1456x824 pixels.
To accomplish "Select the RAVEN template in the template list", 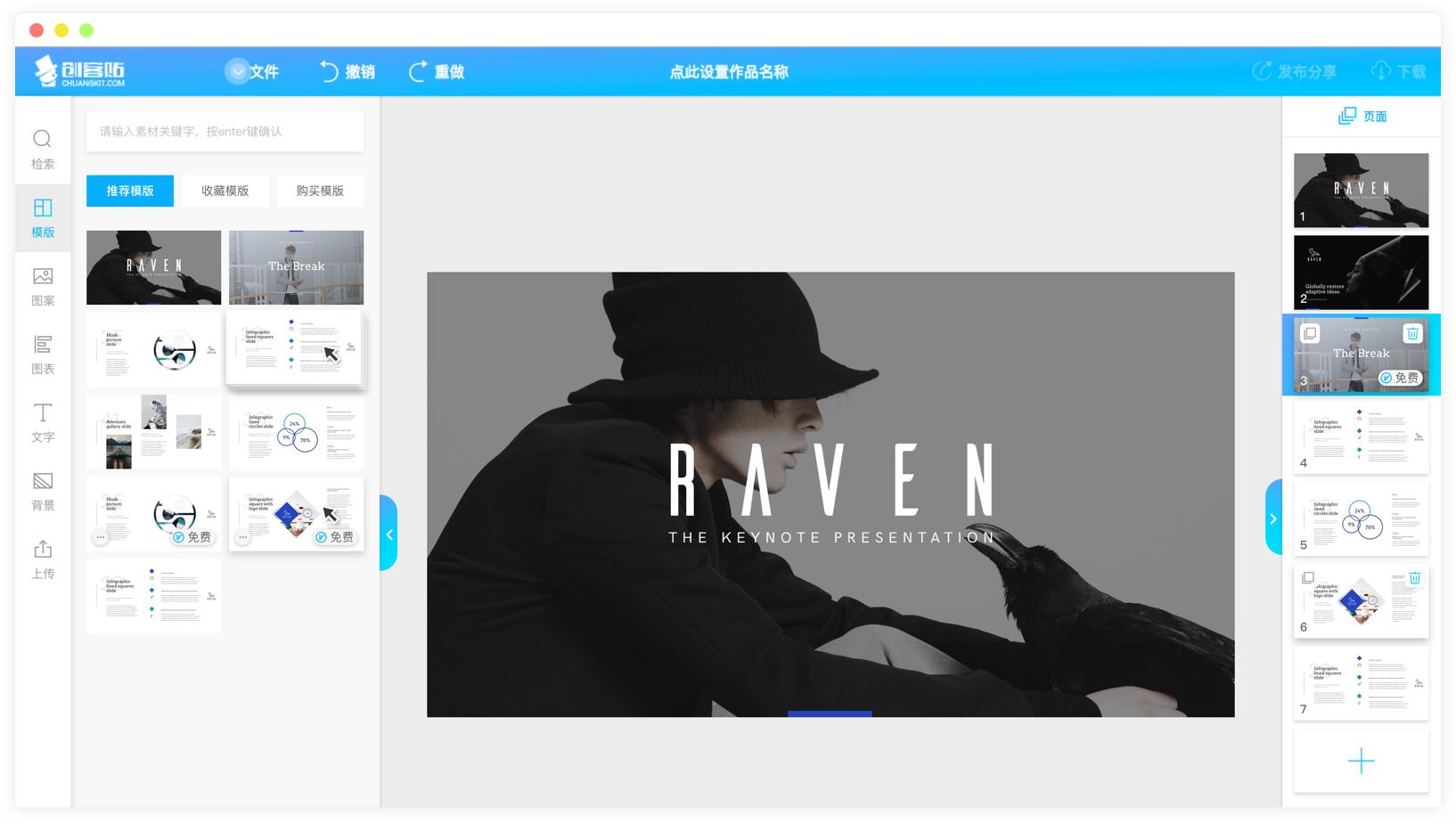I will click(153, 267).
